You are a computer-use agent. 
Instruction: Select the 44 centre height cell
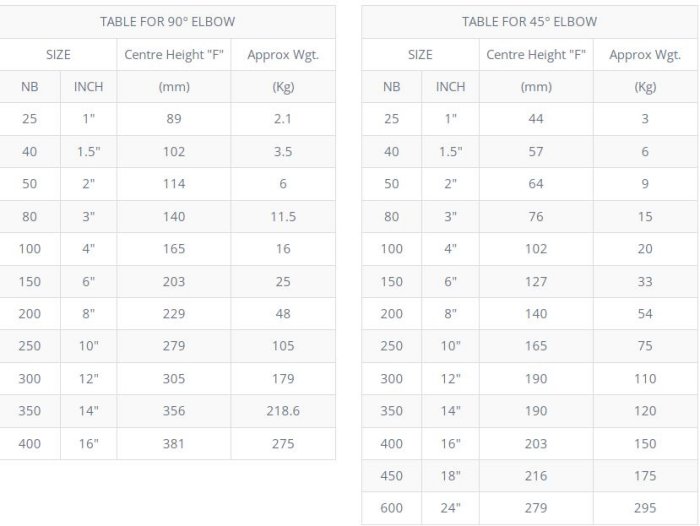click(x=536, y=118)
